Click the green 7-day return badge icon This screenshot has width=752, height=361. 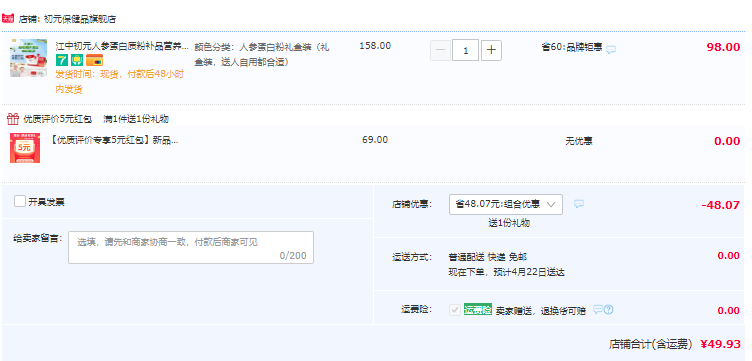click(62, 60)
